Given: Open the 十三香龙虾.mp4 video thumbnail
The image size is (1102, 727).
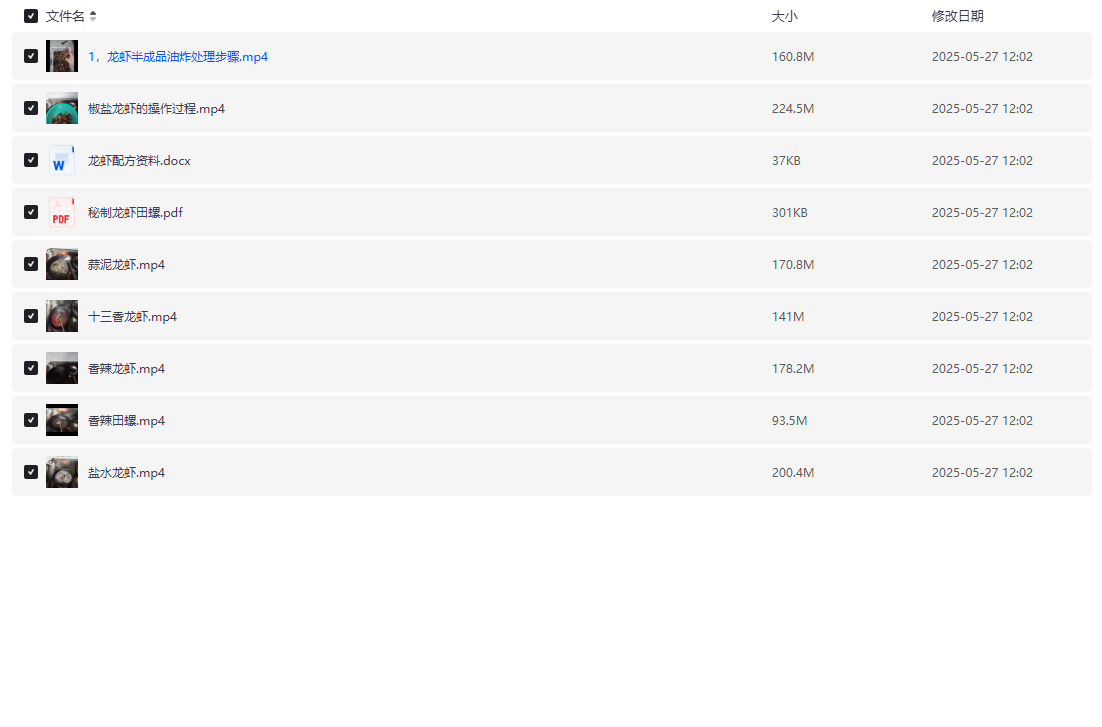Looking at the screenshot, I should coord(61,316).
